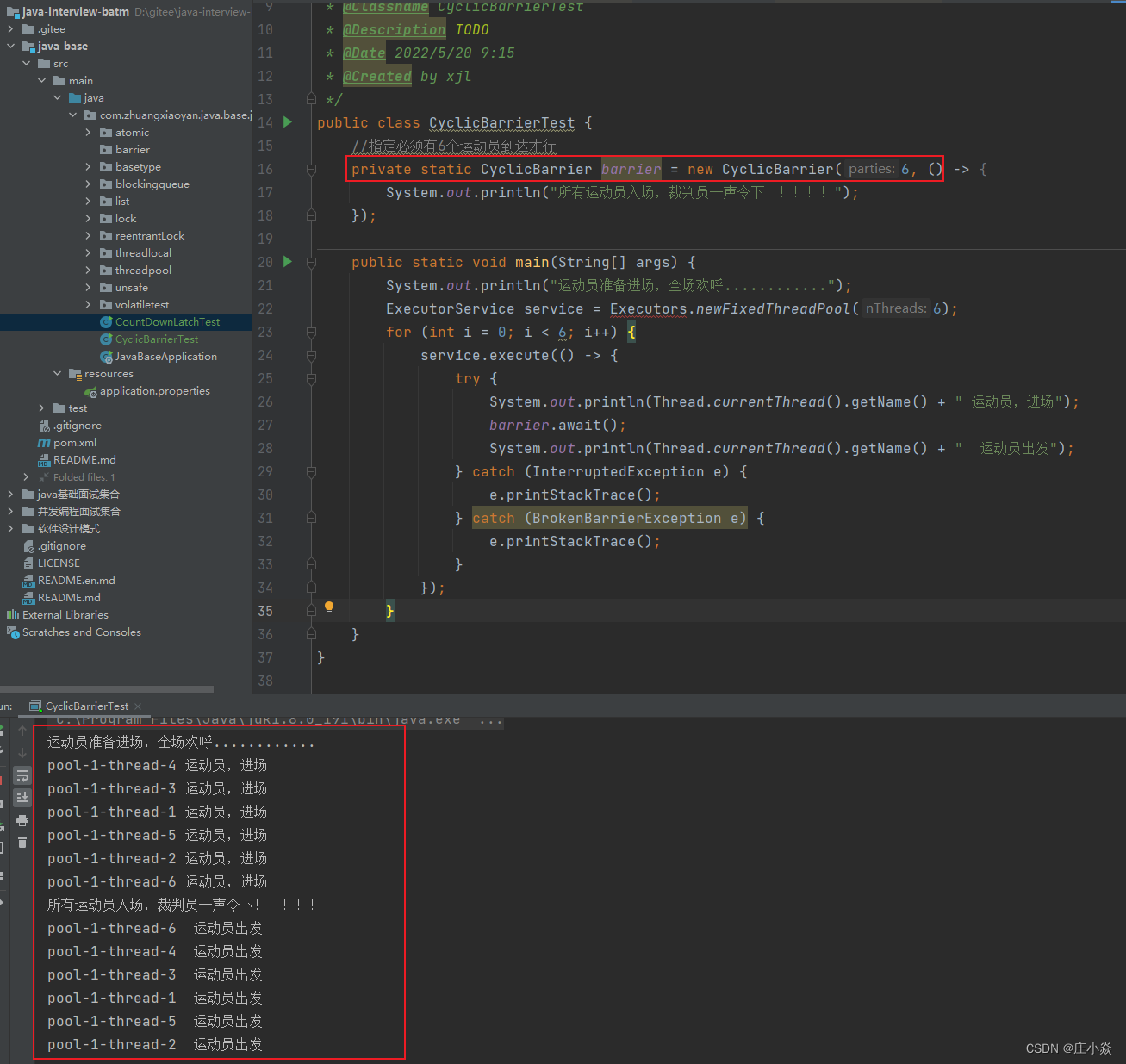The image size is (1126, 1064).
Task: Collapse the src folder
Action: click(x=26, y=64)
